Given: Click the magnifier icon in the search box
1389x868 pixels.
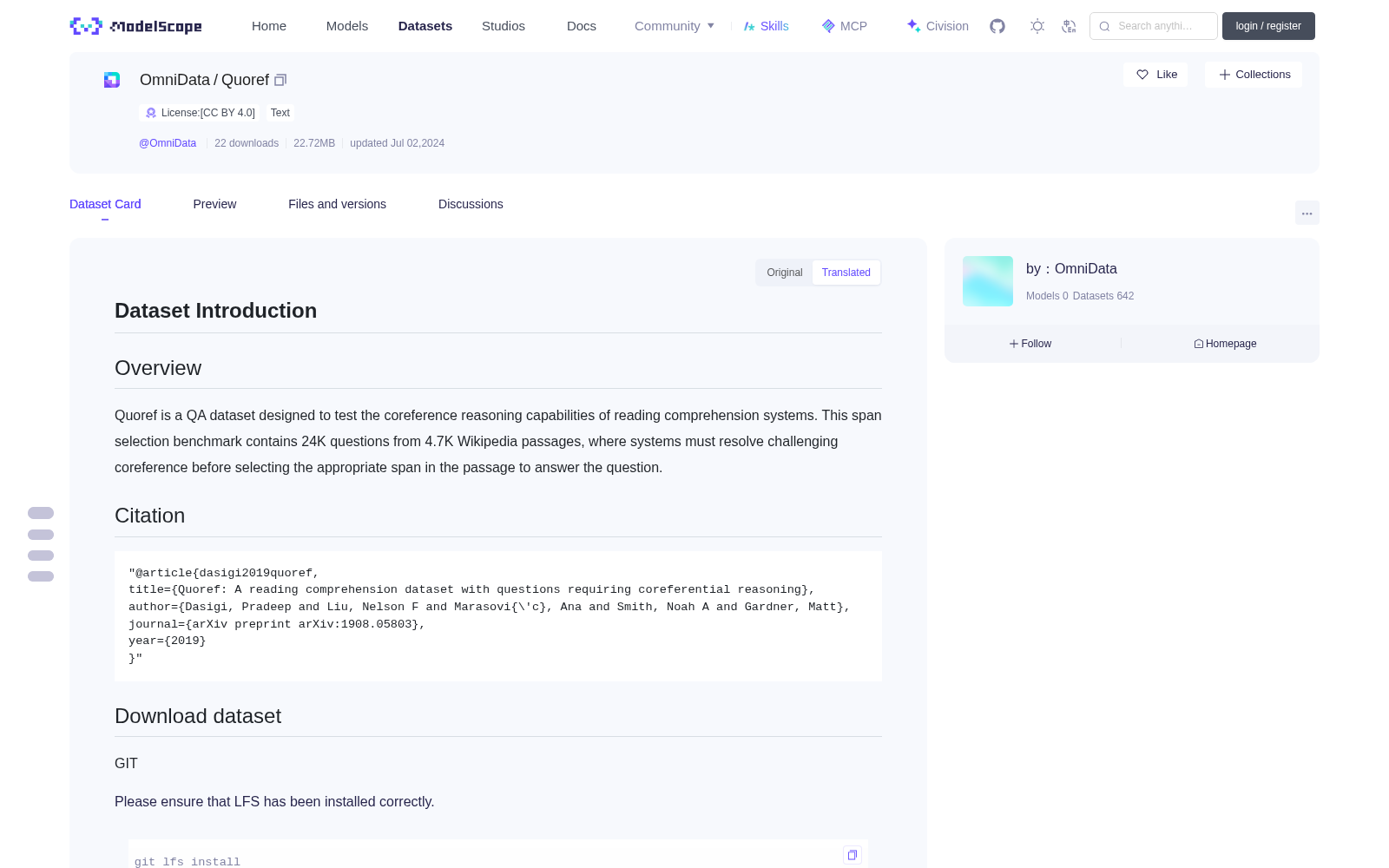Looking at the screenshot, I should pos(1105,26).
